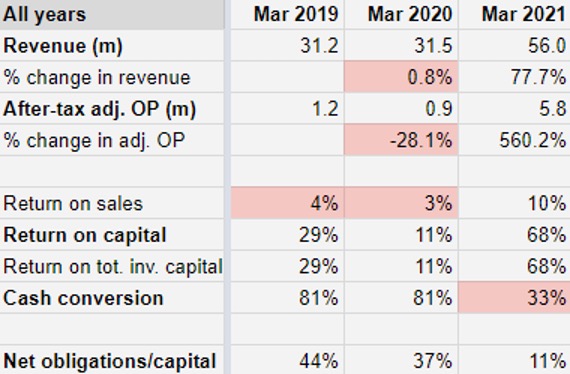Select the Mar 2019 column header
The width and height of the screenshot is (570, 374).
pos(288,15)
